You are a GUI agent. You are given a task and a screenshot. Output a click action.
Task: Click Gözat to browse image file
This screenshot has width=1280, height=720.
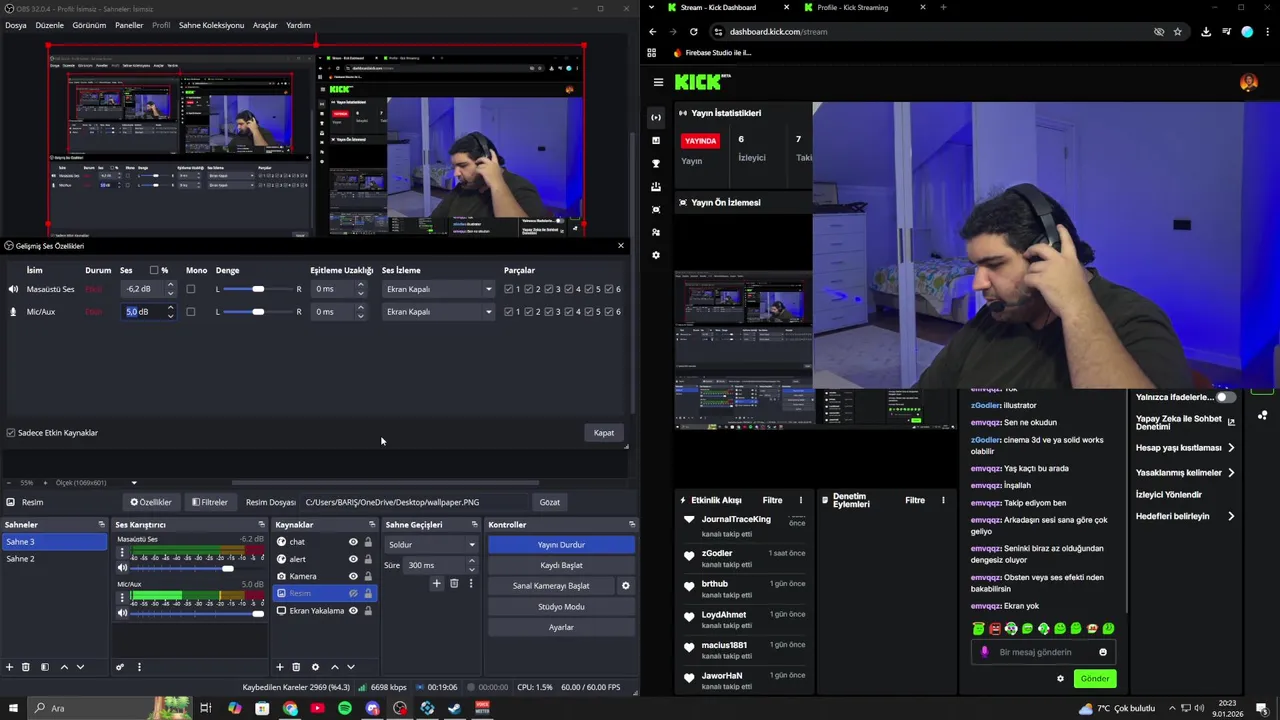tap(550, 502)
